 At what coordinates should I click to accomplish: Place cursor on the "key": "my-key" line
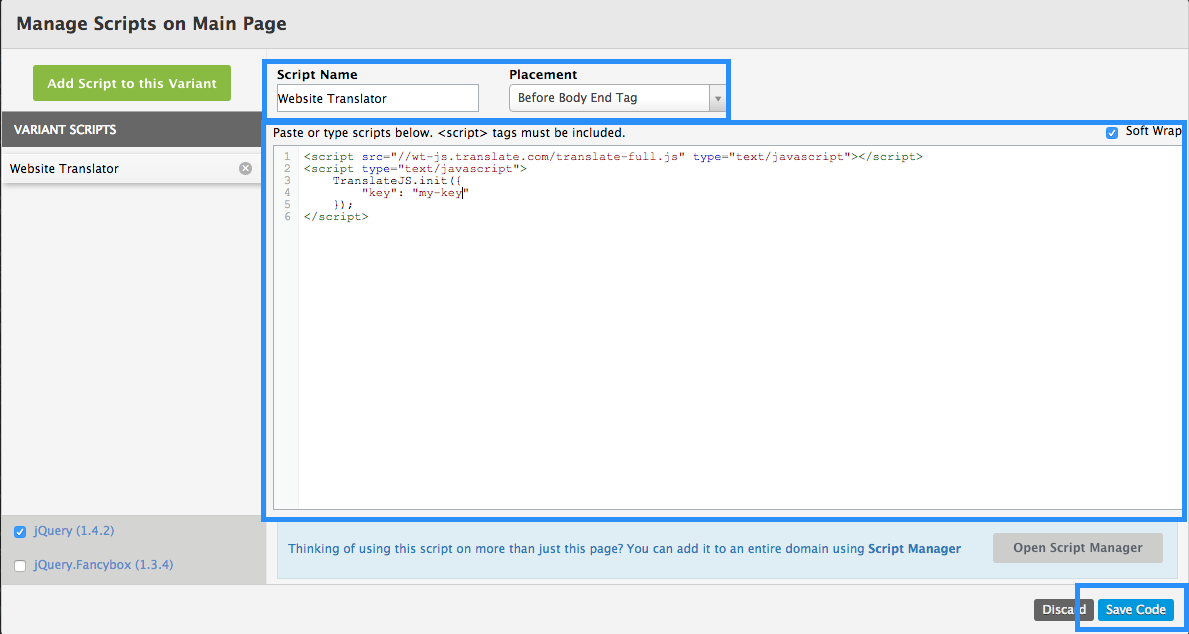[415, 193]
